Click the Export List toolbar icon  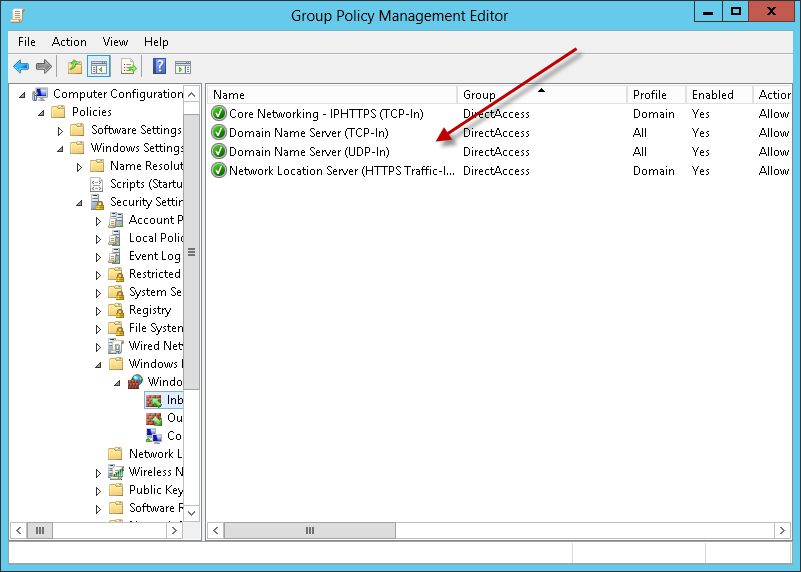click(128, 67)
